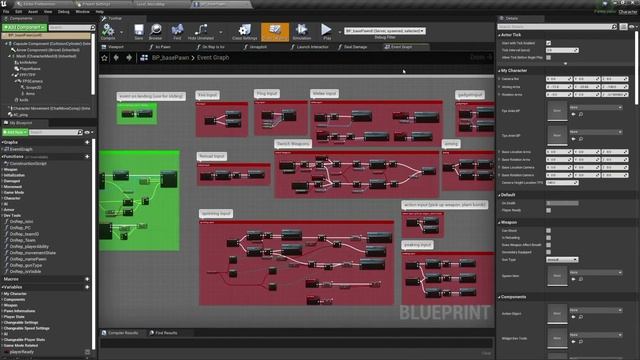Click the favorite star in graph bar
This screenshot has height=360, width=640.
[104, 58]
